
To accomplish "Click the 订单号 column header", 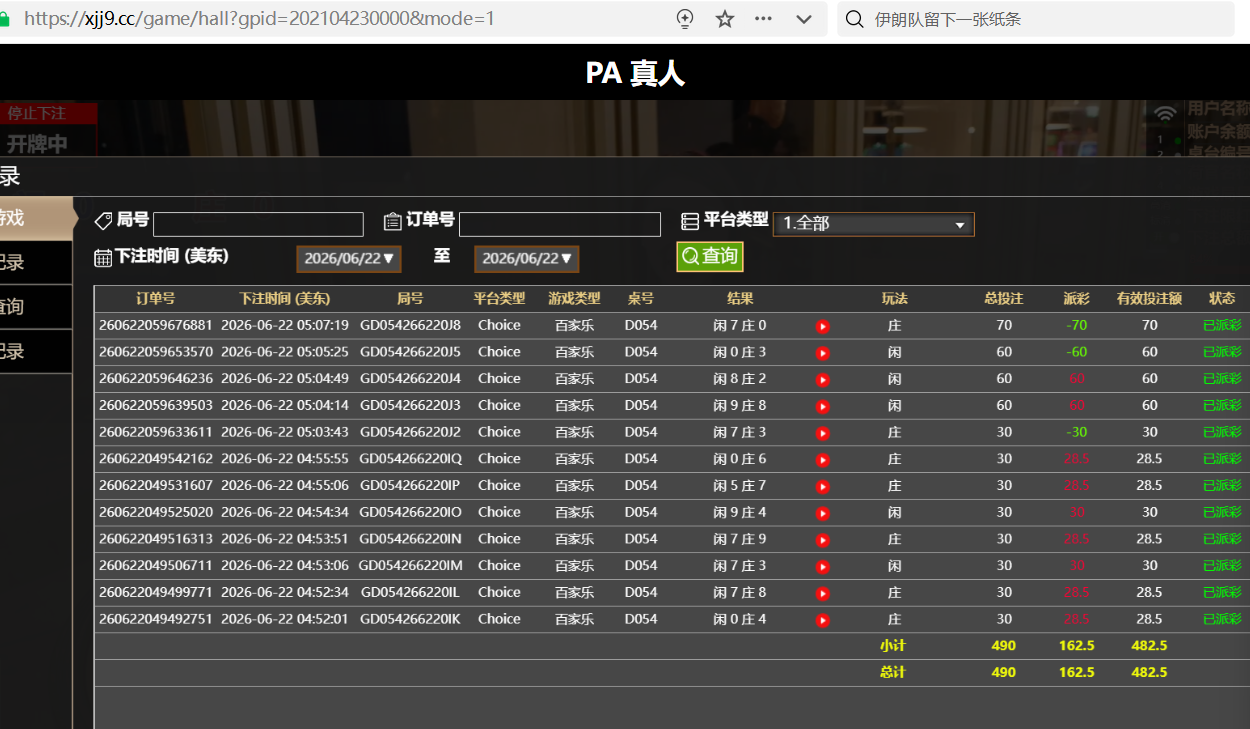I will point(156,299).
